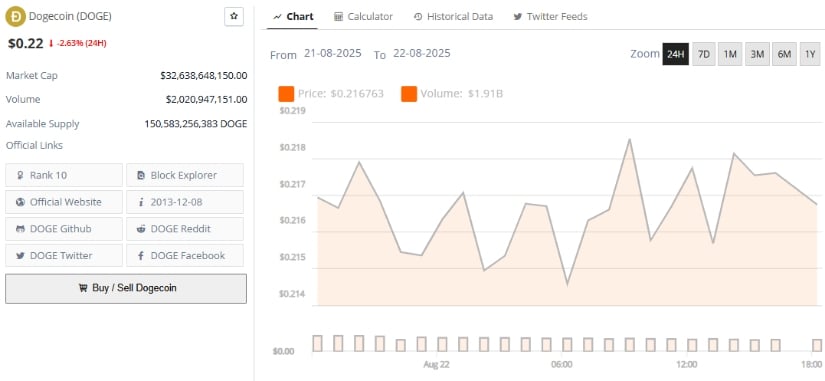The image size is (825, 381).
Task: Click the Facebook icon
Action: click(140, 256)
